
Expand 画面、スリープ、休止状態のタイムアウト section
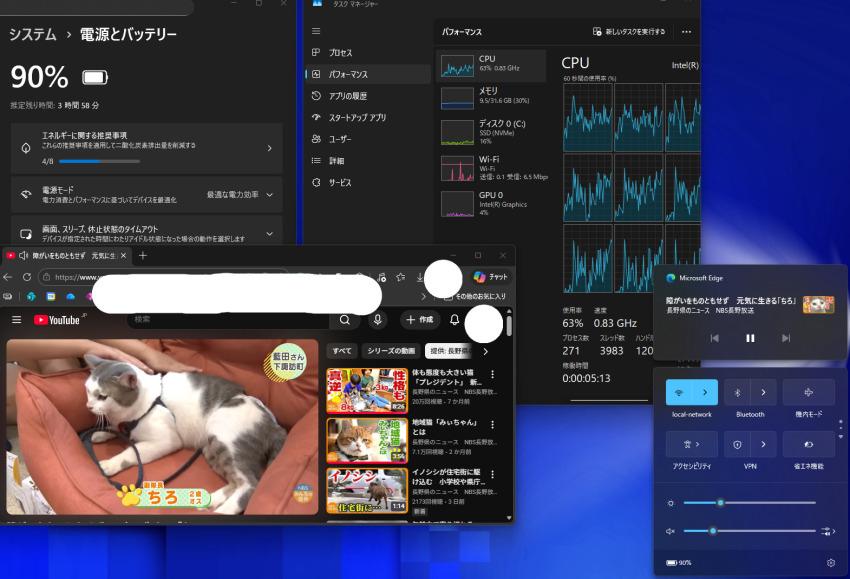tap(269, 234)
